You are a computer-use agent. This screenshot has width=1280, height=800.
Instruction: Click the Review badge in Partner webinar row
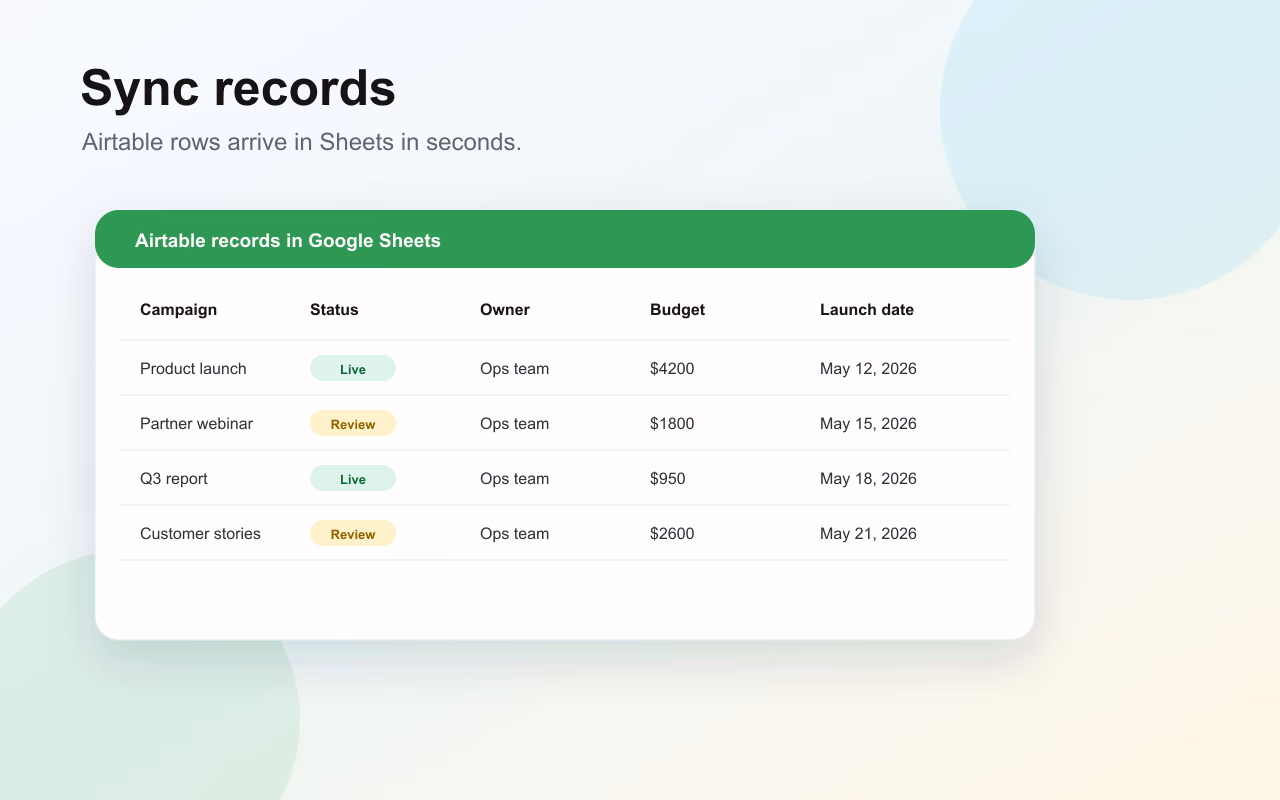coord(353,424)
